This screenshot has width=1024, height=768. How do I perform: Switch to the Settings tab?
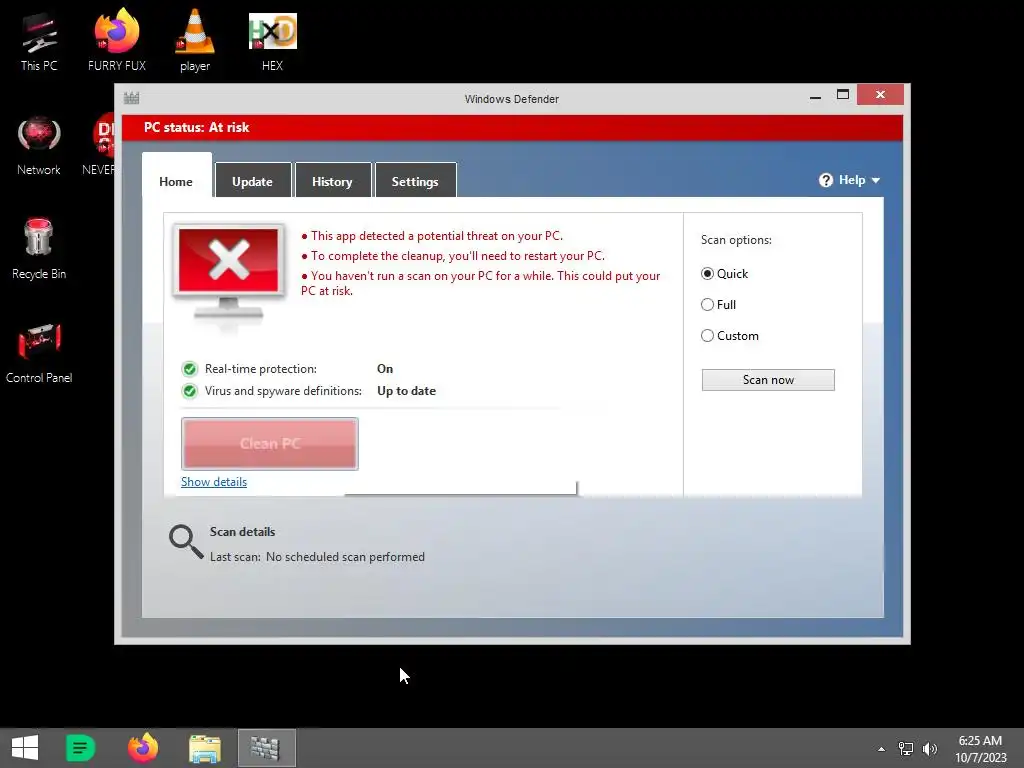pos(415,180)
